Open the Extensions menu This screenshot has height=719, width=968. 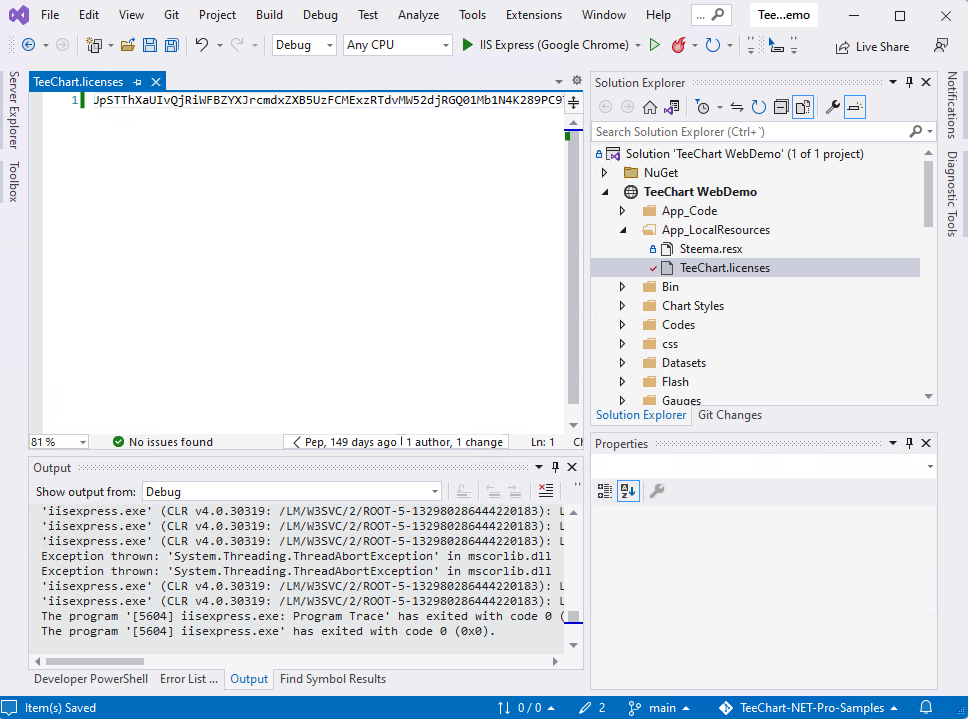click(x=534, y=15)
